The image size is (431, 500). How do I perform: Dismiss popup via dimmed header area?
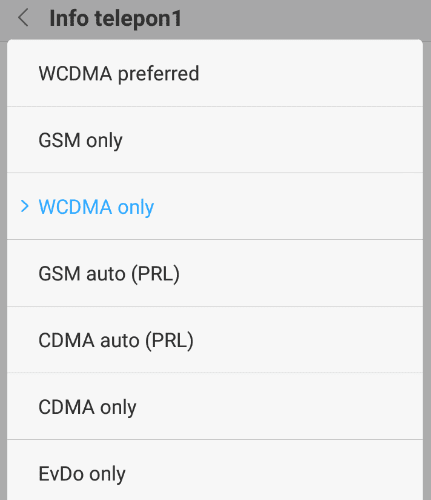300,19
